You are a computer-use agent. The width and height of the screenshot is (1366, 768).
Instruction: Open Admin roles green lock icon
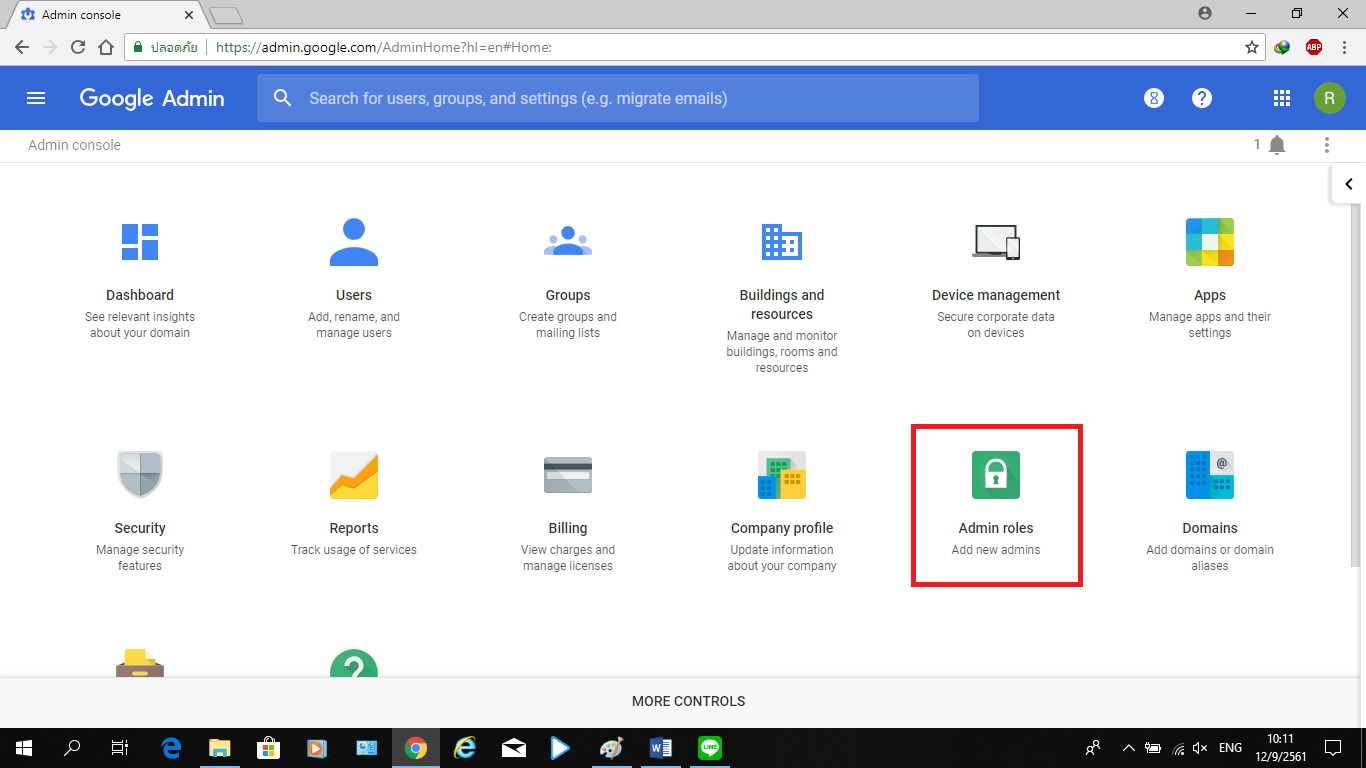996,475
